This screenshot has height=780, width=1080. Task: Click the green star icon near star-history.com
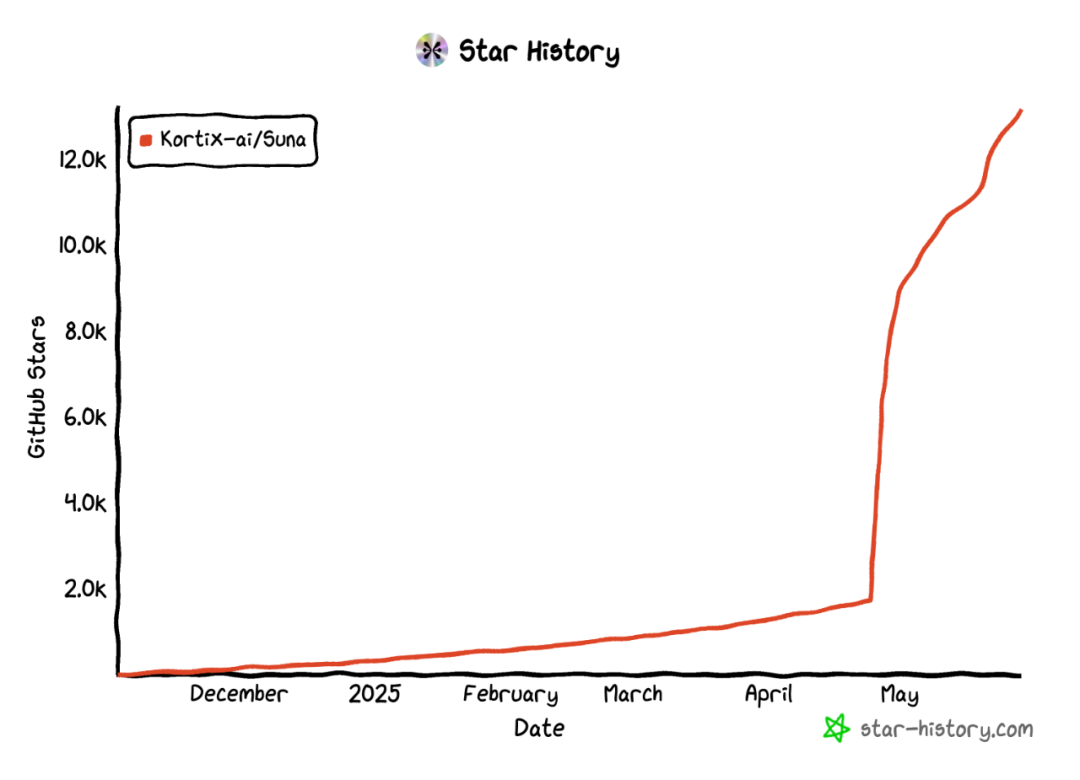pyautogui.click(x=837, y=728)
